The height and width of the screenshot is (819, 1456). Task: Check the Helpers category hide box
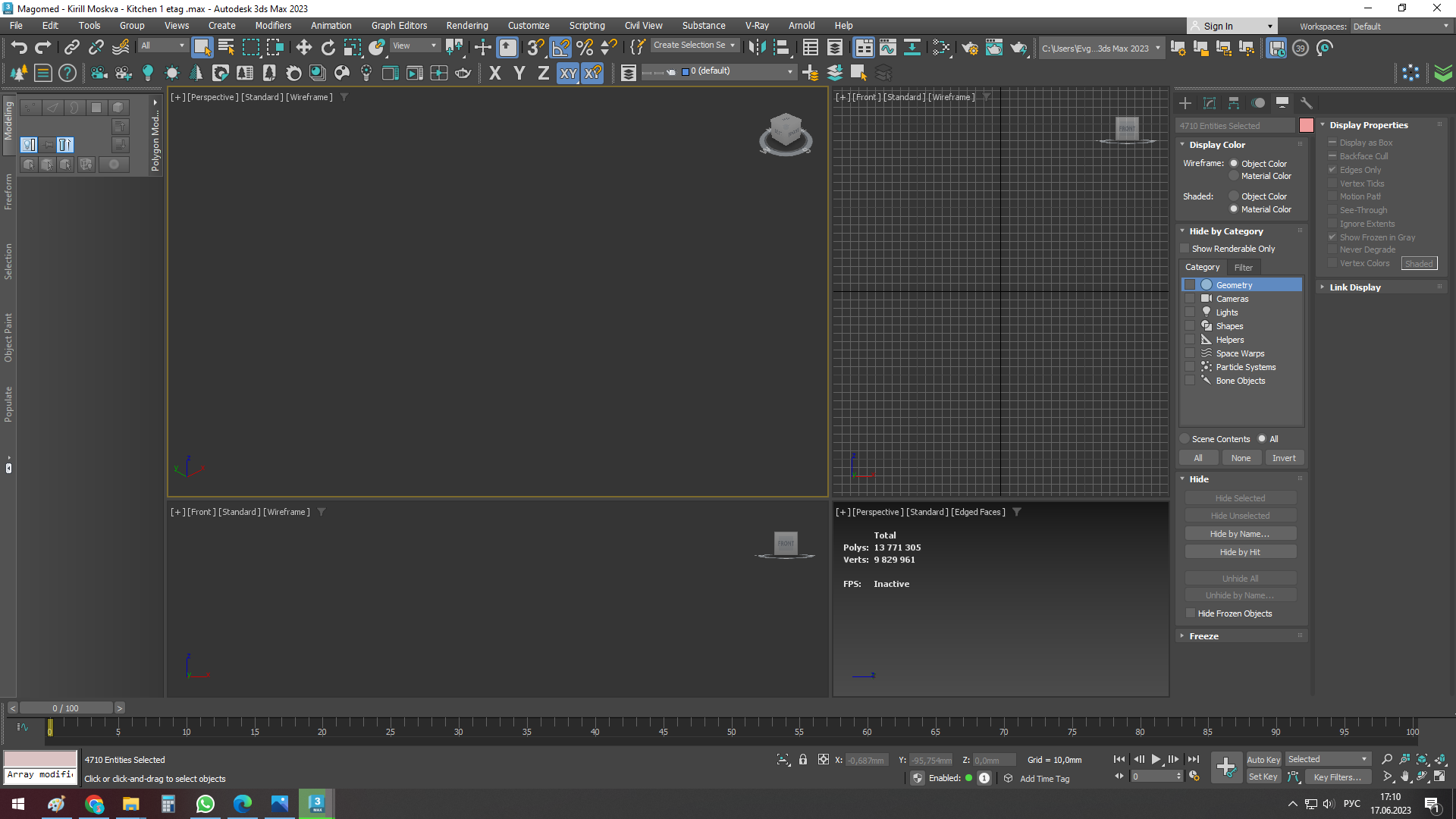1190,340
